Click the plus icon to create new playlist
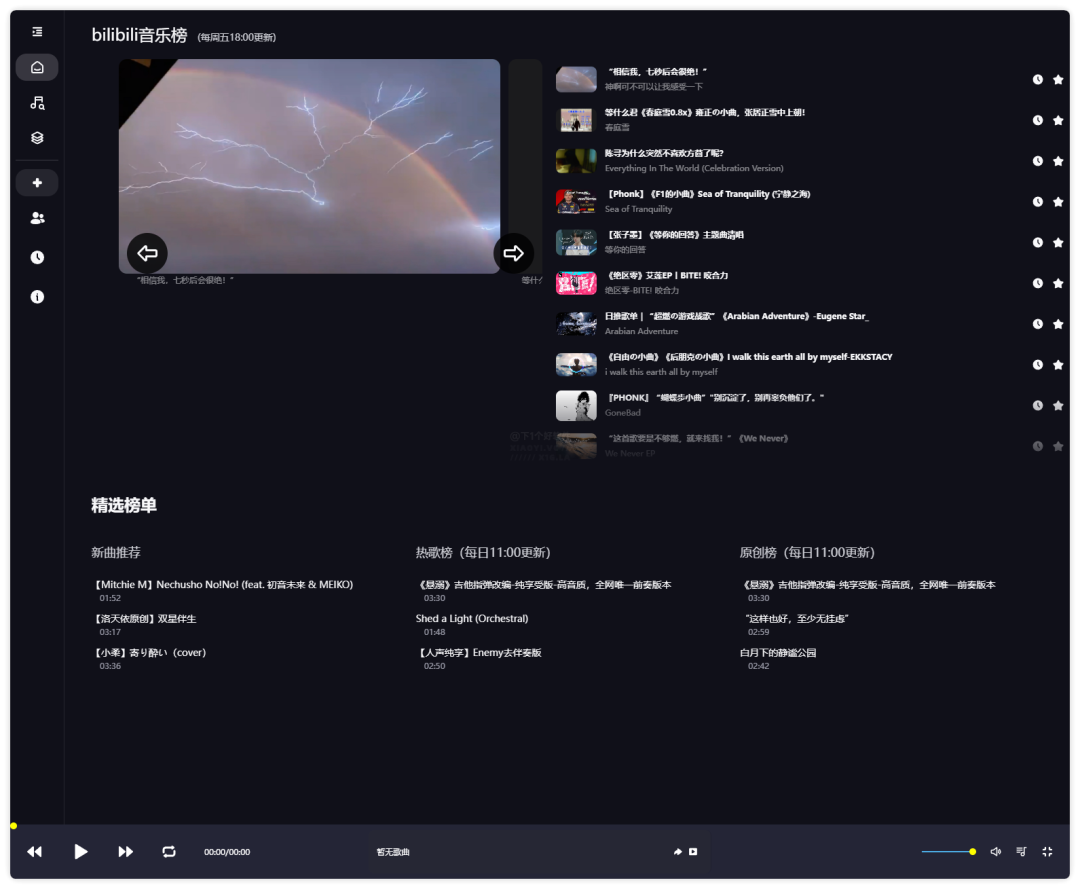 (37, 183)
